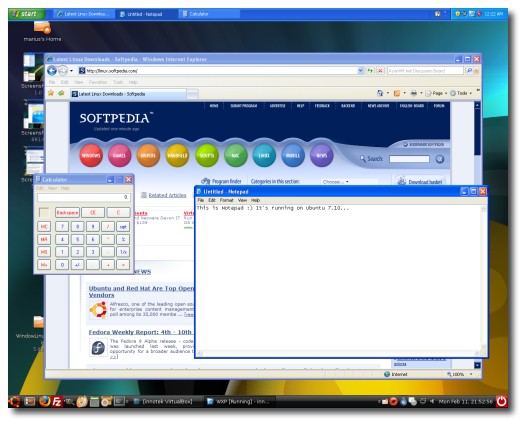This screenshot has height=421, width=521.
Task: Open Ubuntu and Red Hat news headline
Action: tap(141, 292)
